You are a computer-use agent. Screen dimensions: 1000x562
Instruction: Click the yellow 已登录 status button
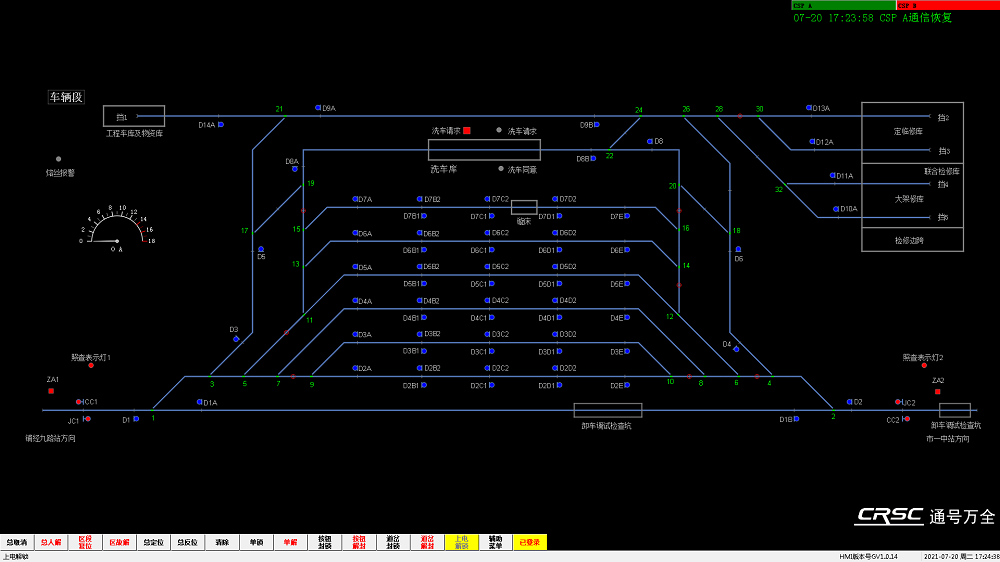tap(530, 542)
